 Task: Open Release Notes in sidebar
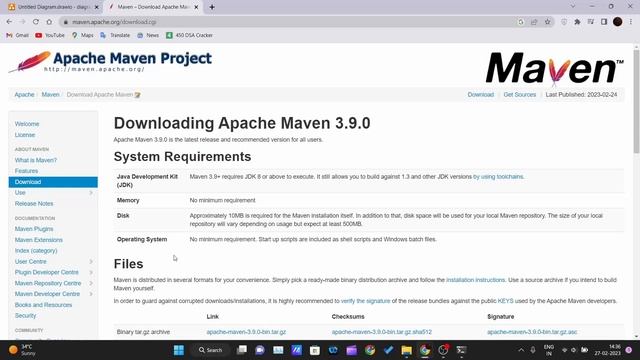click(x=34, y=204)
